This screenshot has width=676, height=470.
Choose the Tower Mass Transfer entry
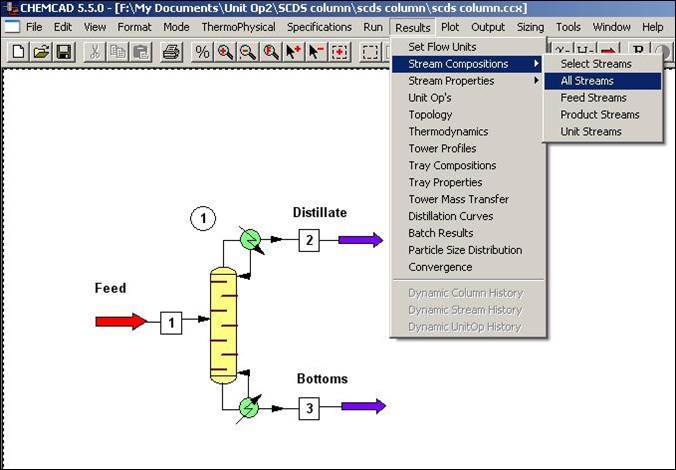click(467, 199)
